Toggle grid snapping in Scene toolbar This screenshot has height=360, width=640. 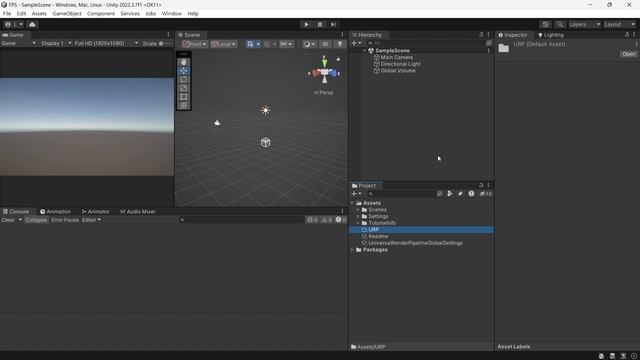(267, 44)
